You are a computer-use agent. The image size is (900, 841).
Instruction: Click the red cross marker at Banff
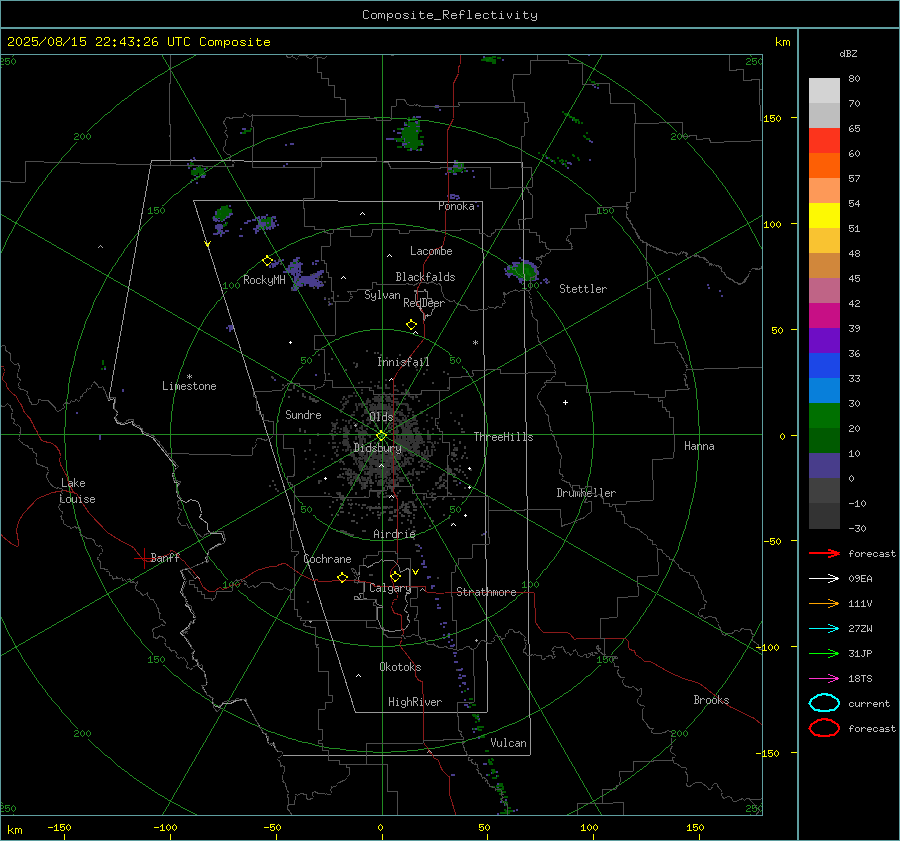coord(143,558)
